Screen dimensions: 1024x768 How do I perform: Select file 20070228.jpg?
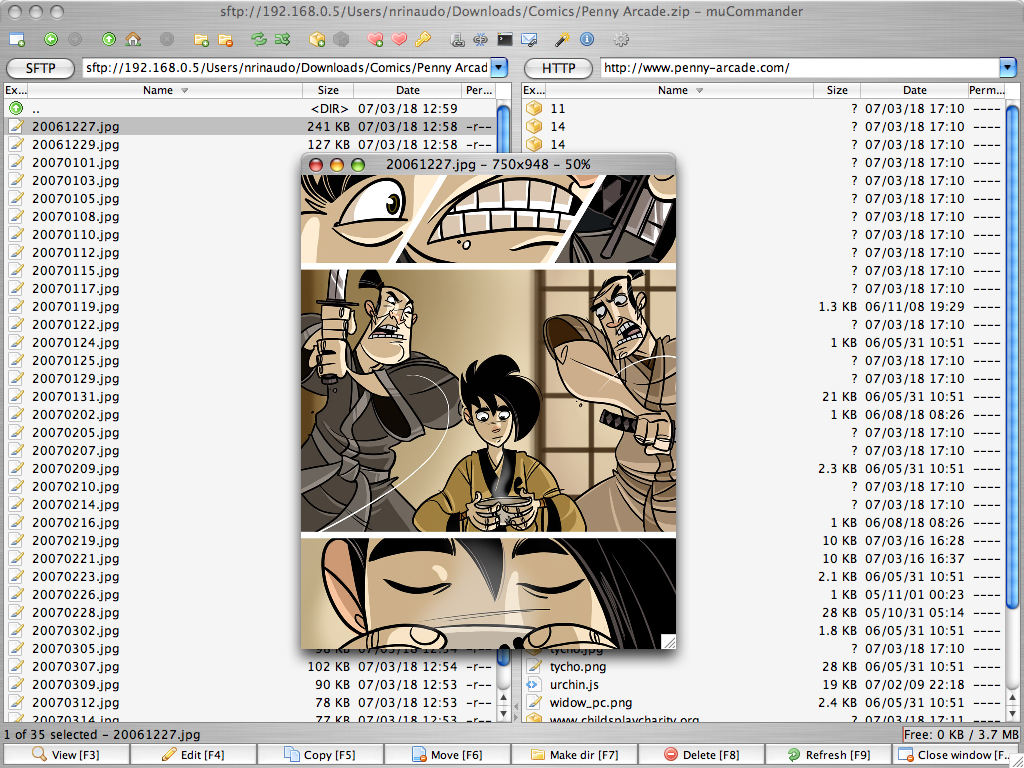(x=154, y=613)
